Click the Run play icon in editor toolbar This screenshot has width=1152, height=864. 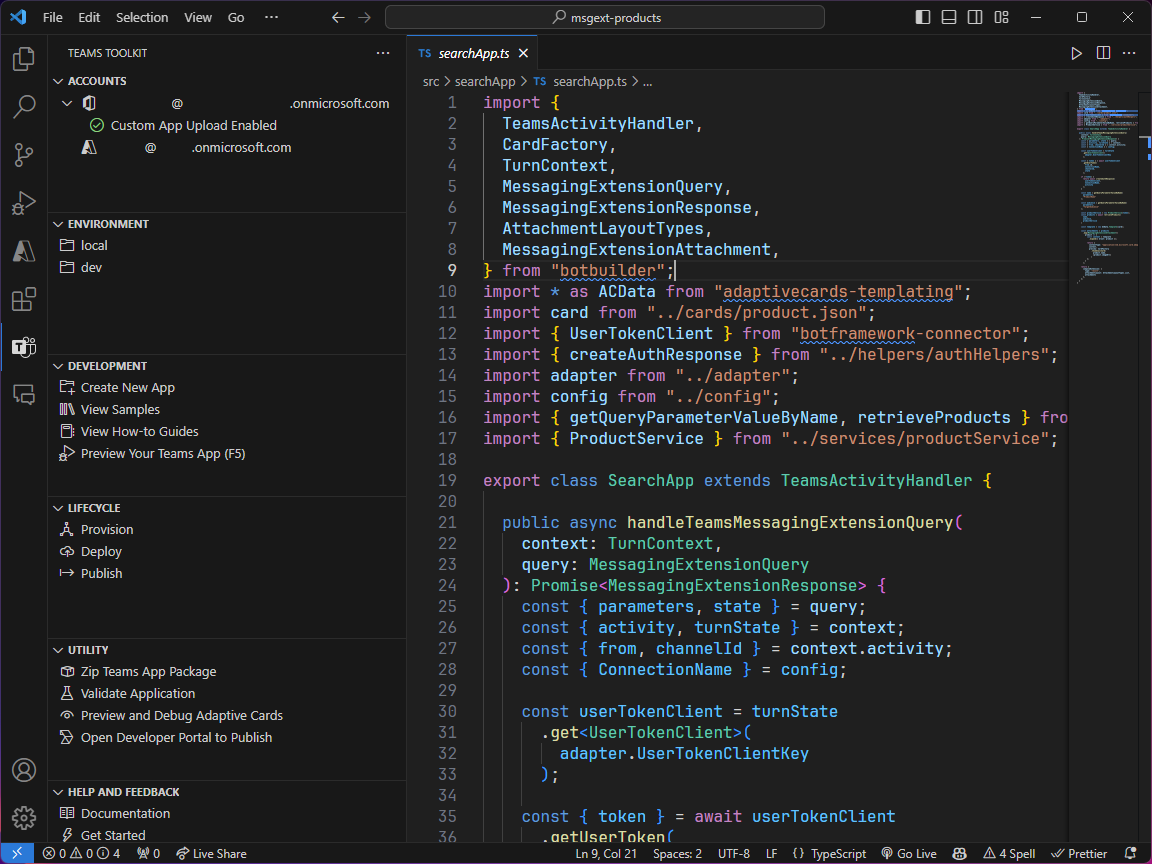1076,53
